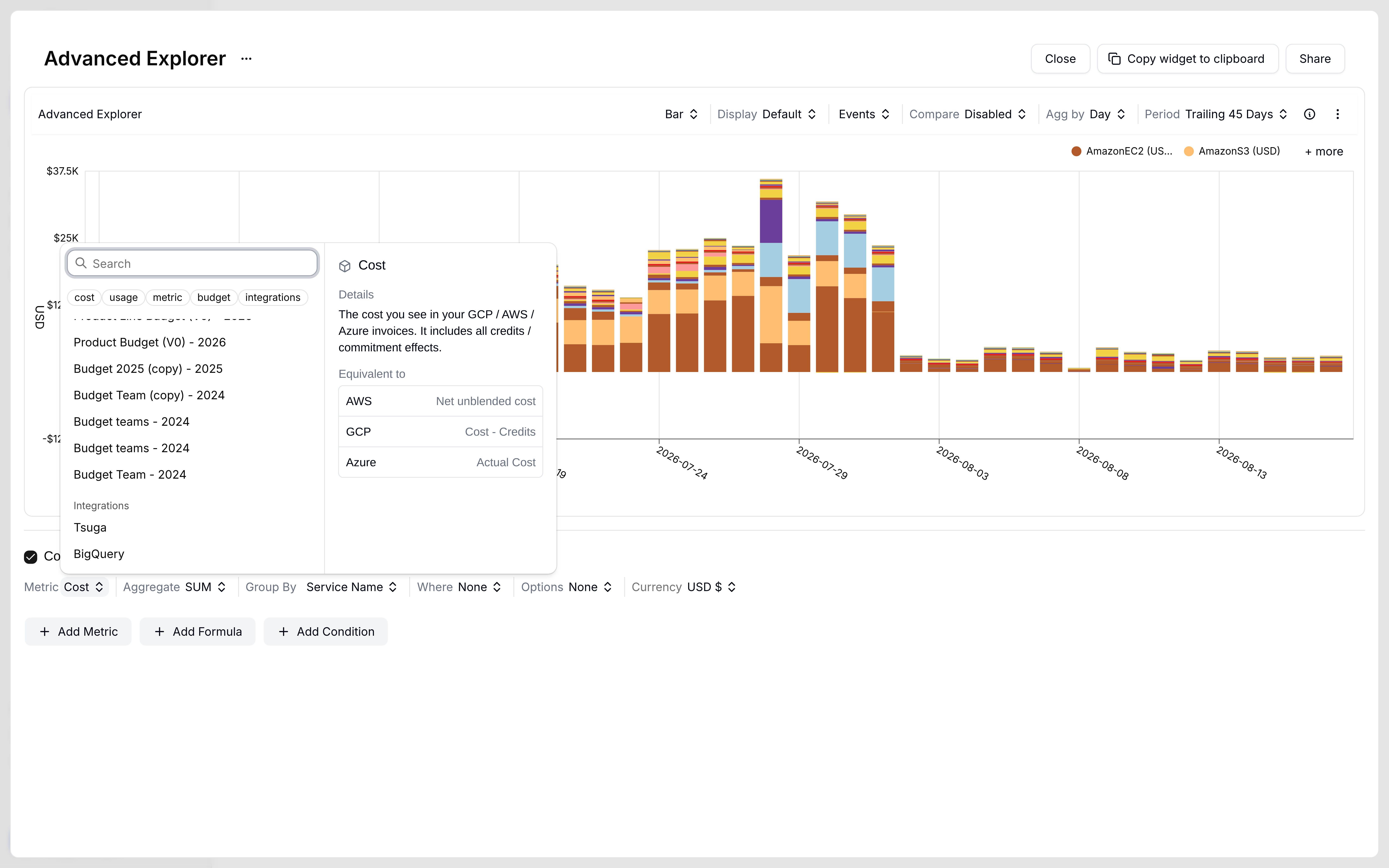Open the info circle icon in chart toolbar
This screenshot has height=868, width=1389.
click(x=1309, y=114)
